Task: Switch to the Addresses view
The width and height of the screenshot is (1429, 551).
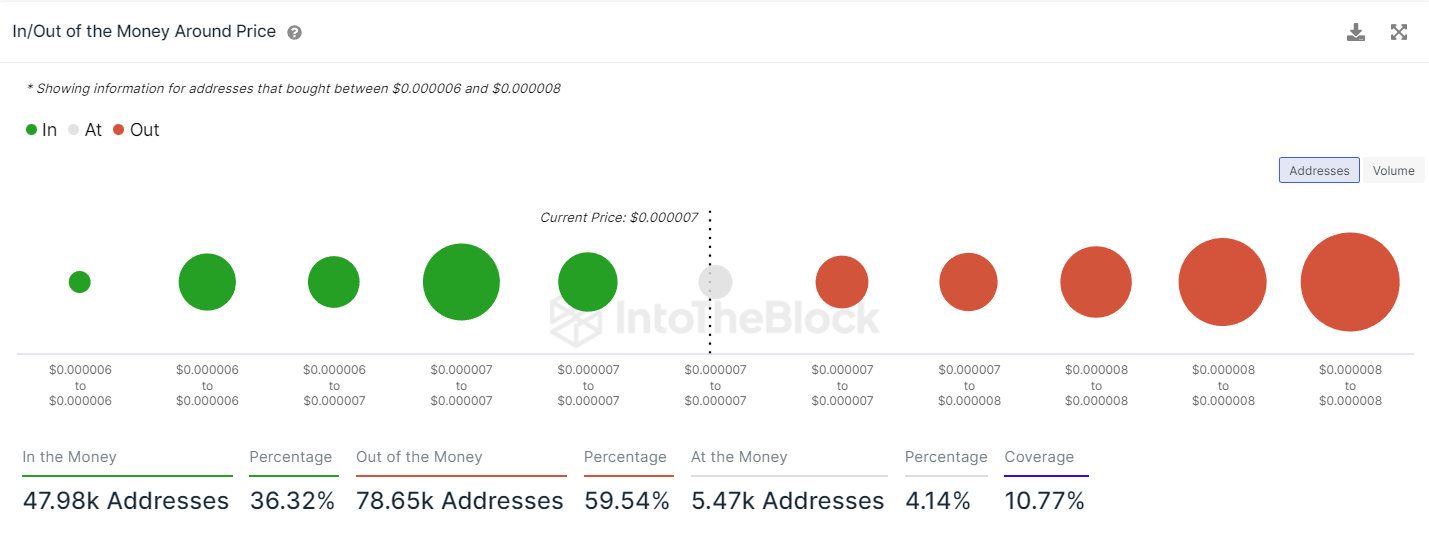Action: [1318, 171]
